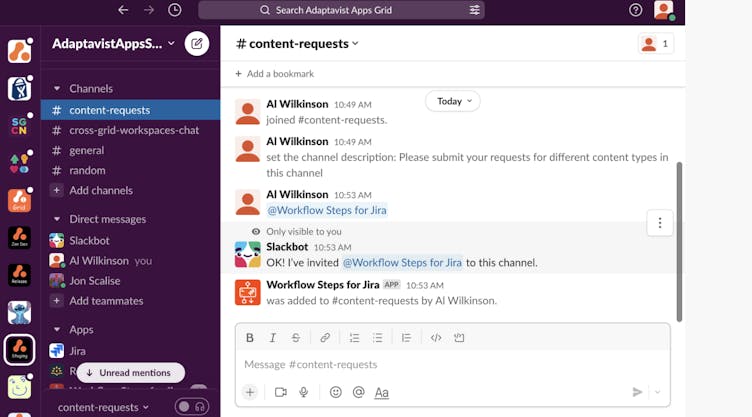
Task: Collapse the Apps section
Action: 57,330
